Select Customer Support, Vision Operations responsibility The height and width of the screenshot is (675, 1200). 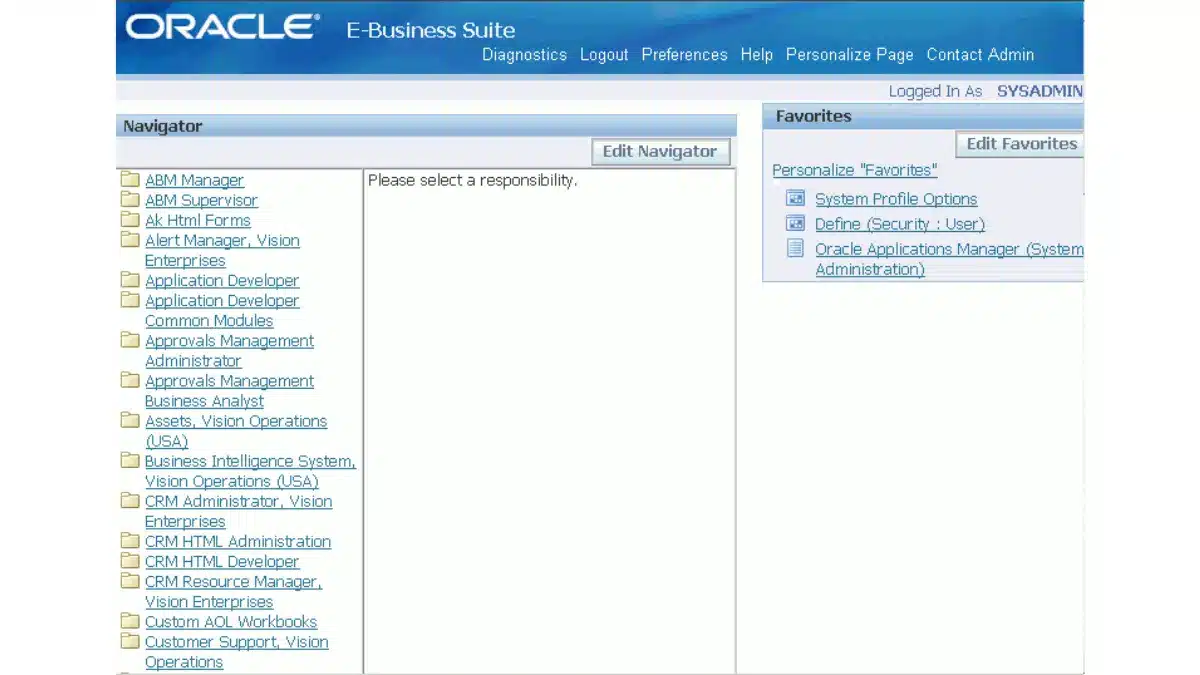point(236,651)
